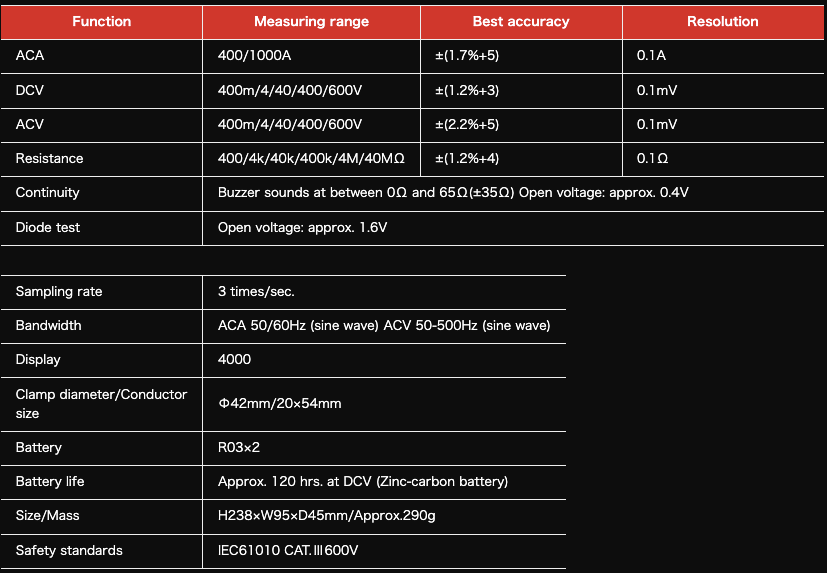This screenshot has width=827, height=573.
Task: Click the Function column header
Action: pyautogui.click(x=101, y=21)
